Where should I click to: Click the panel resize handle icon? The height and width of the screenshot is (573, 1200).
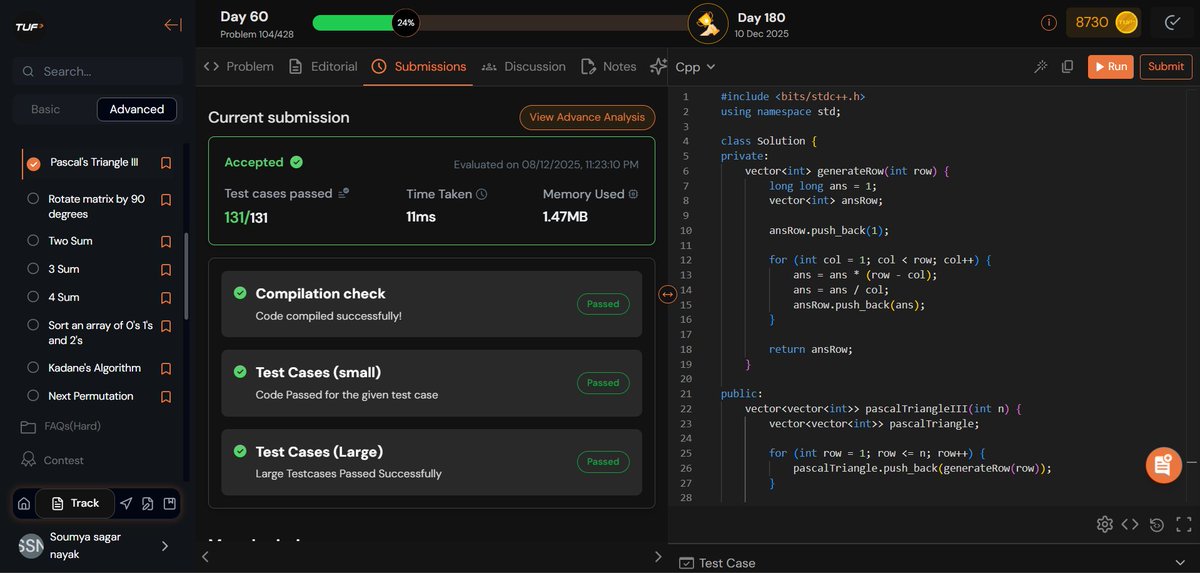(667, 294)
